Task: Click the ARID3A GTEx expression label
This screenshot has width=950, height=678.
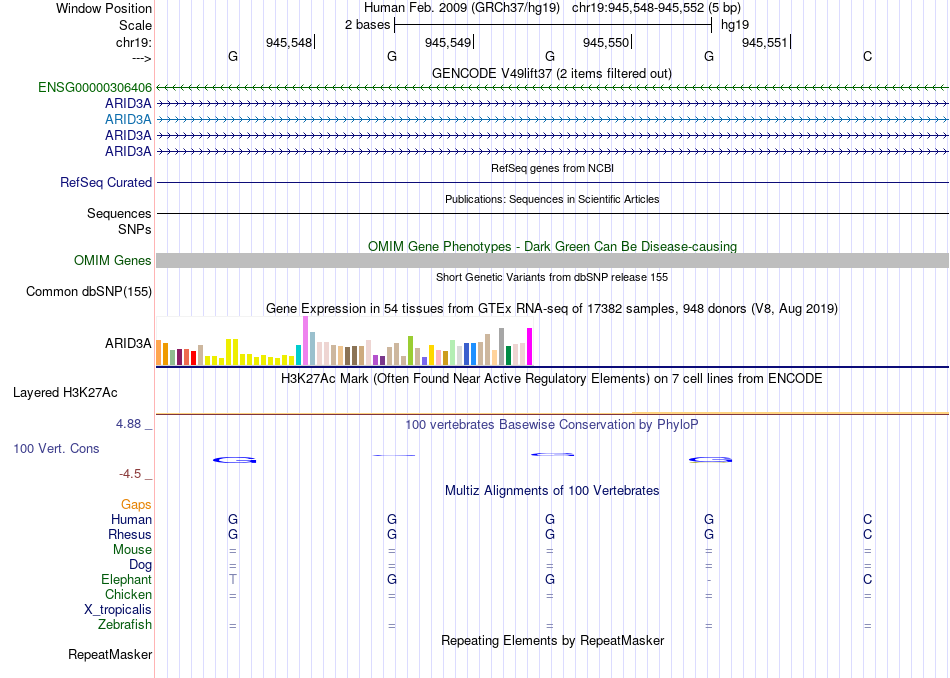Action: [x=128, y=344]
